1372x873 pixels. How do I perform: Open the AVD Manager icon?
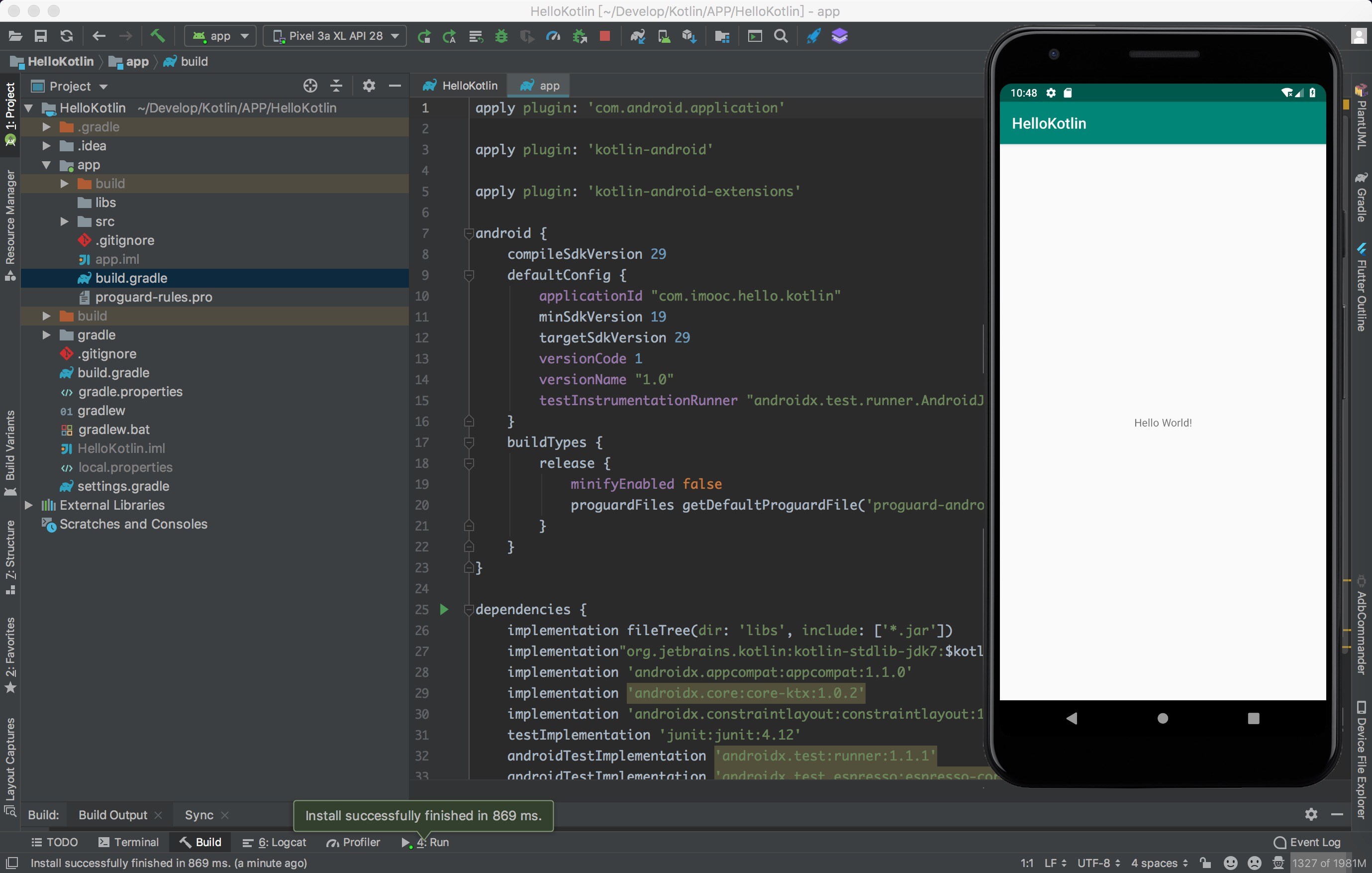pyautogui.click(x=664, y=36)
